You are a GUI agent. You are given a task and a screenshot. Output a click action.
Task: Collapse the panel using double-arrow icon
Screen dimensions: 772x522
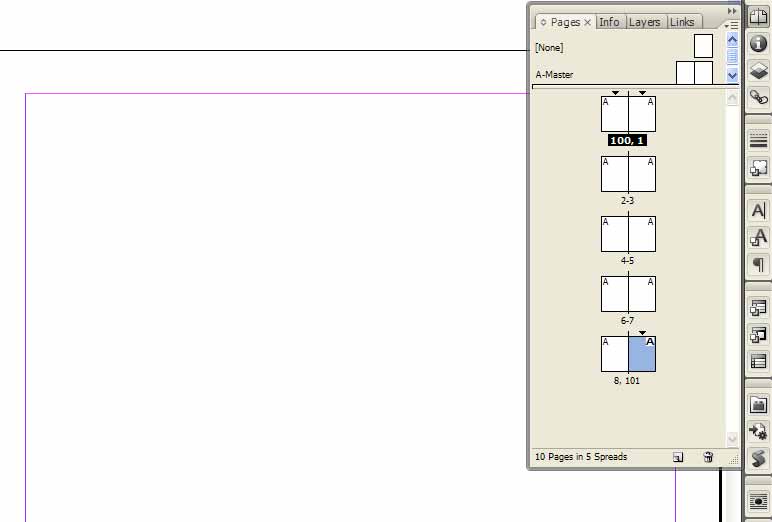coord(732,11)
